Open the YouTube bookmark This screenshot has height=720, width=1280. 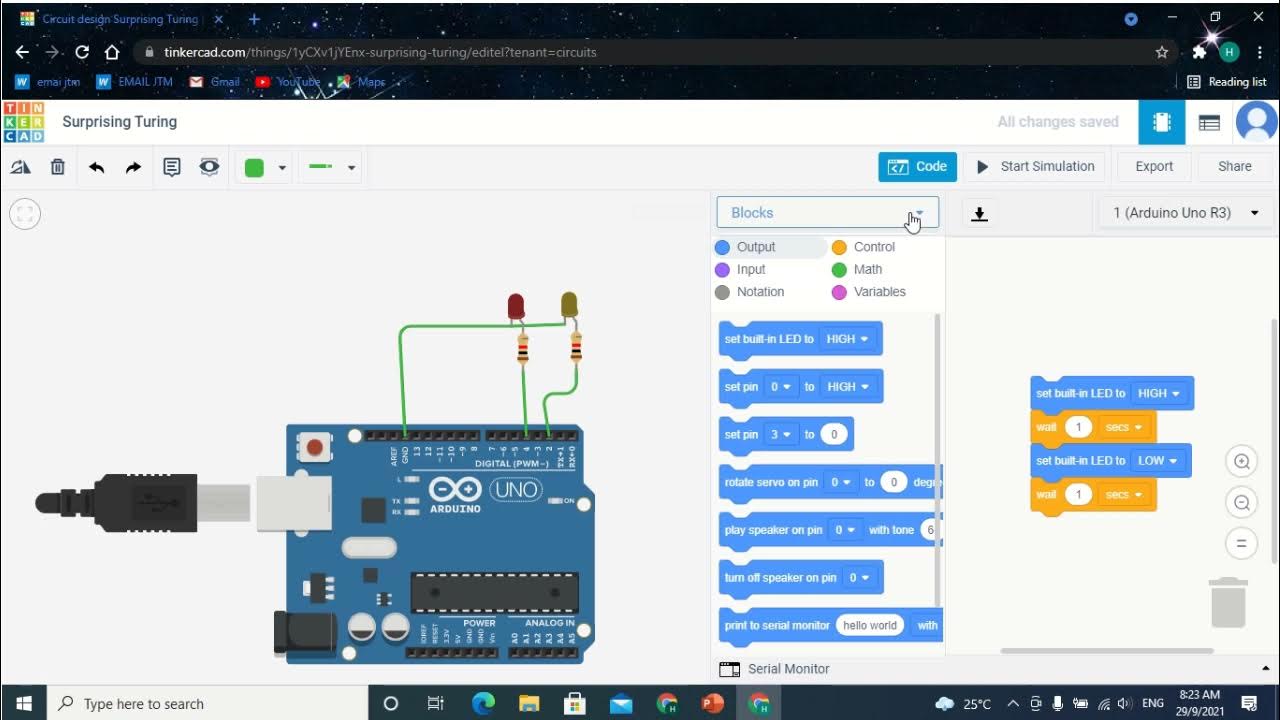click(288, 82)
